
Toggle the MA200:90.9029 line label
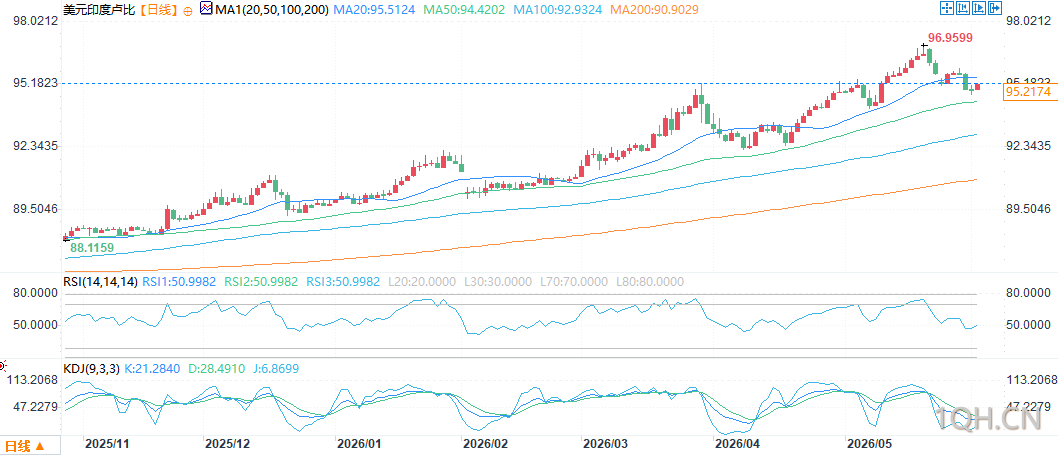(653, 10)
